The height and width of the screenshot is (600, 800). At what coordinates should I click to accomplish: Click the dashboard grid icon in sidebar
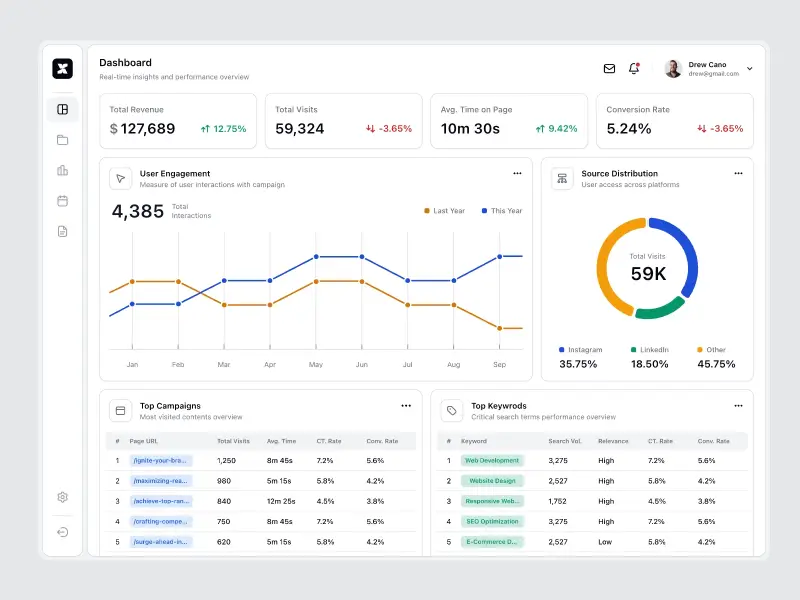coord(62,110)
